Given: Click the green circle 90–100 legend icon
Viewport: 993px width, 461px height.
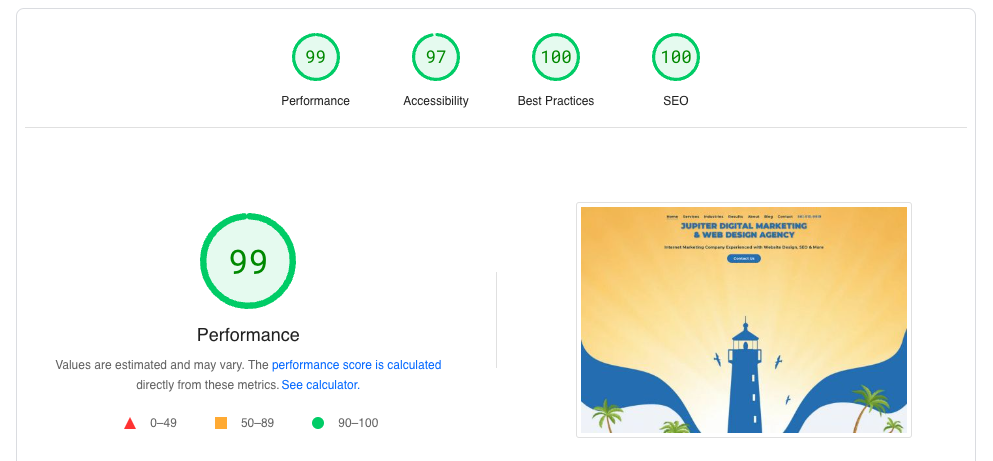Looking at the screenshot, I should tap(318, 423).
